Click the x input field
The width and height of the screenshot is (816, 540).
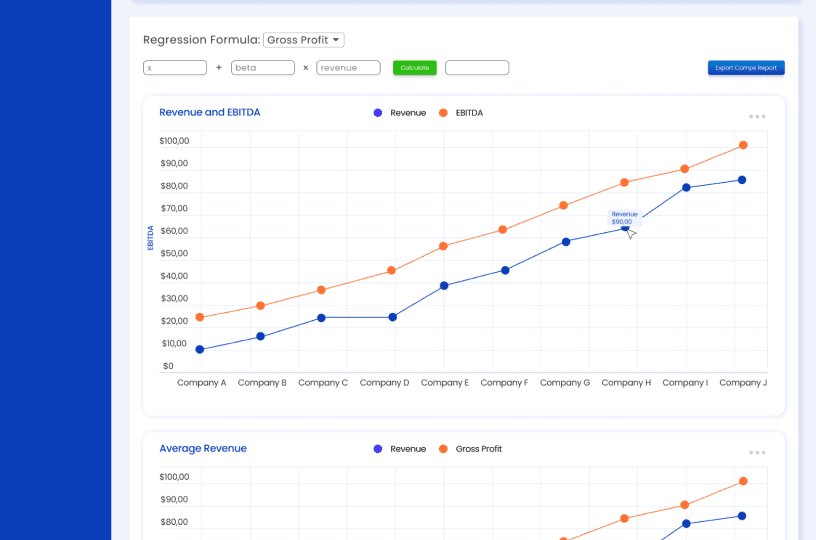(175, 68)
